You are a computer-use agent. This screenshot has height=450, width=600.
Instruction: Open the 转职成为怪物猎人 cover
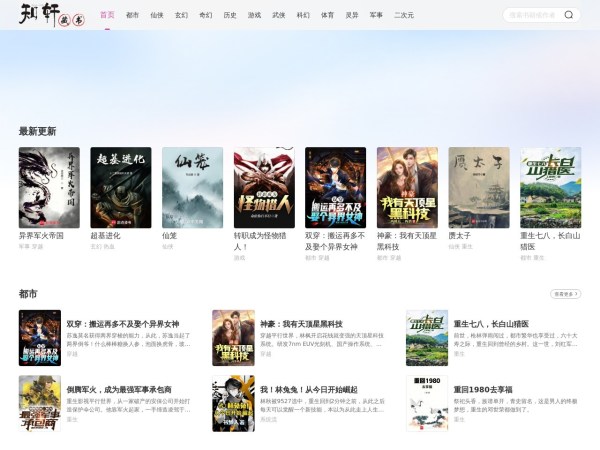click(x=263, y=188)
